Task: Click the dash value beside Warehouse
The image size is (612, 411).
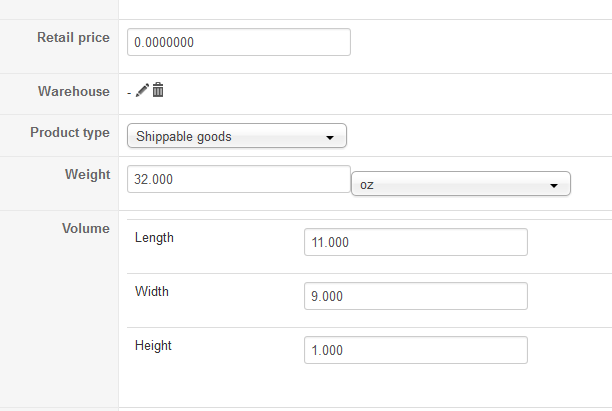Action: 130,92
